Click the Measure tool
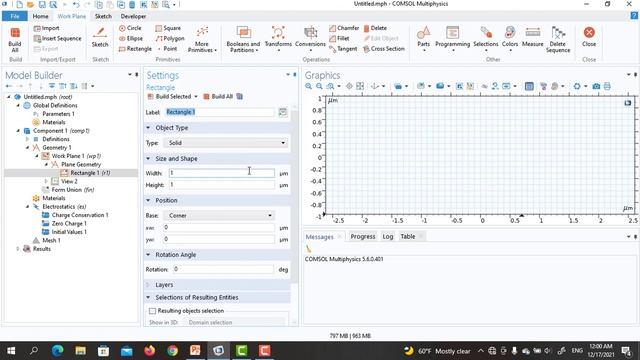This screenshot has height=360, width=640. coord(533,37)
